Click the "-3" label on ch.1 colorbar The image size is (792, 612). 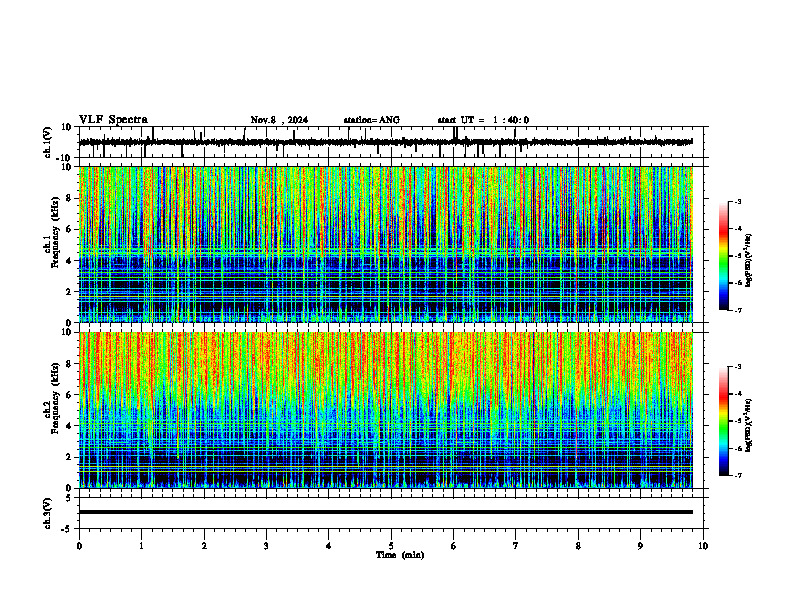click(x=738, y=201)
